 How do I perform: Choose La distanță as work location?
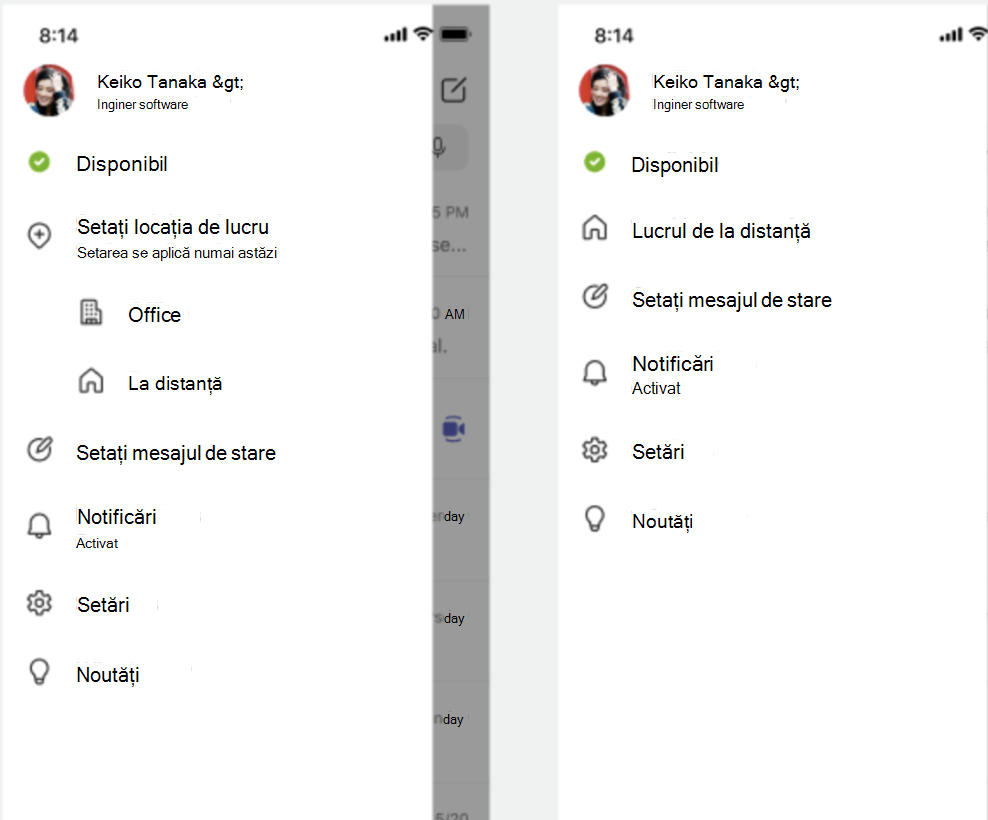point(175,383)
